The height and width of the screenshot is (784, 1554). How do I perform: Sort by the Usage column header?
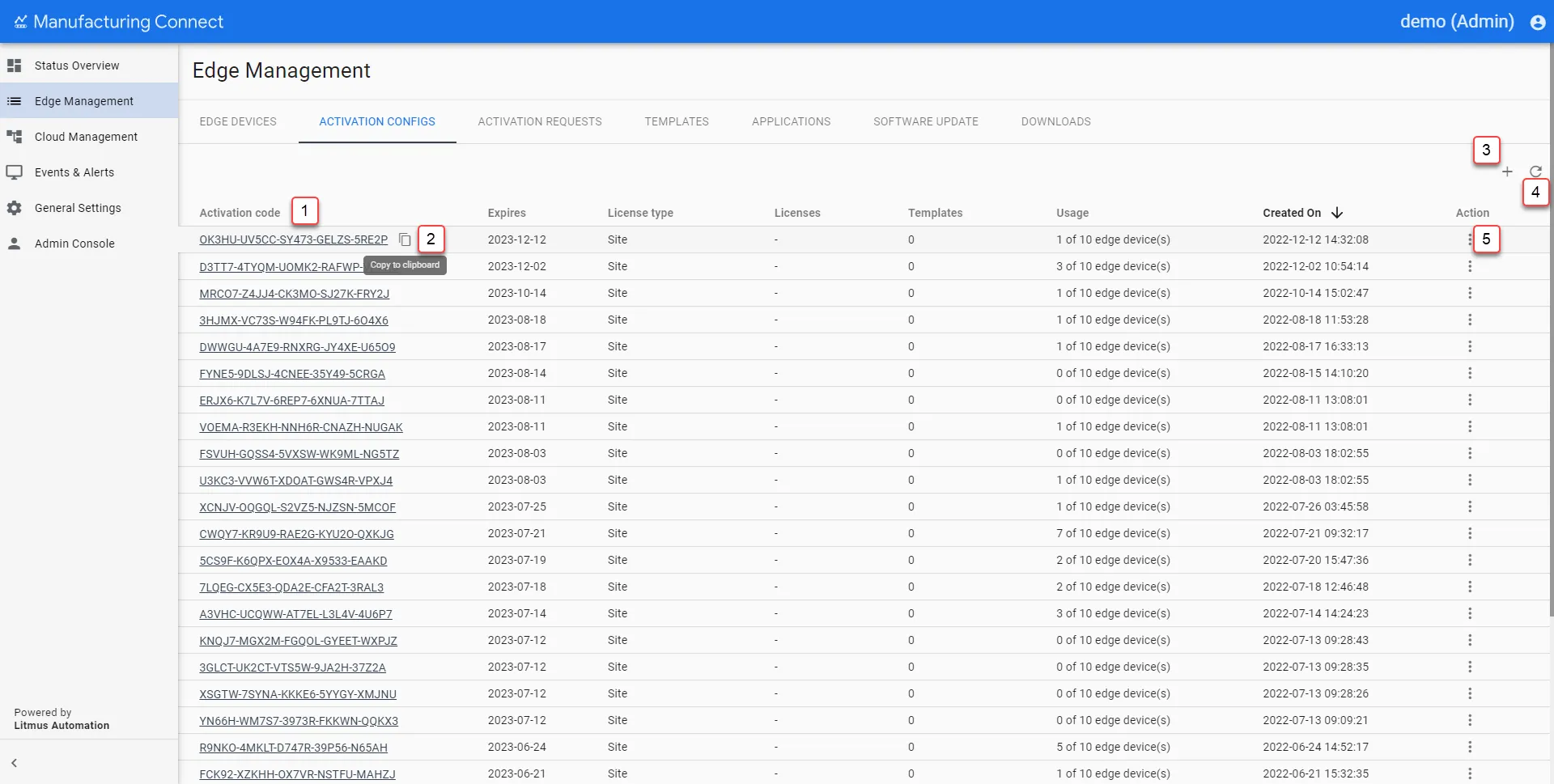click(x=1072, y=213)
